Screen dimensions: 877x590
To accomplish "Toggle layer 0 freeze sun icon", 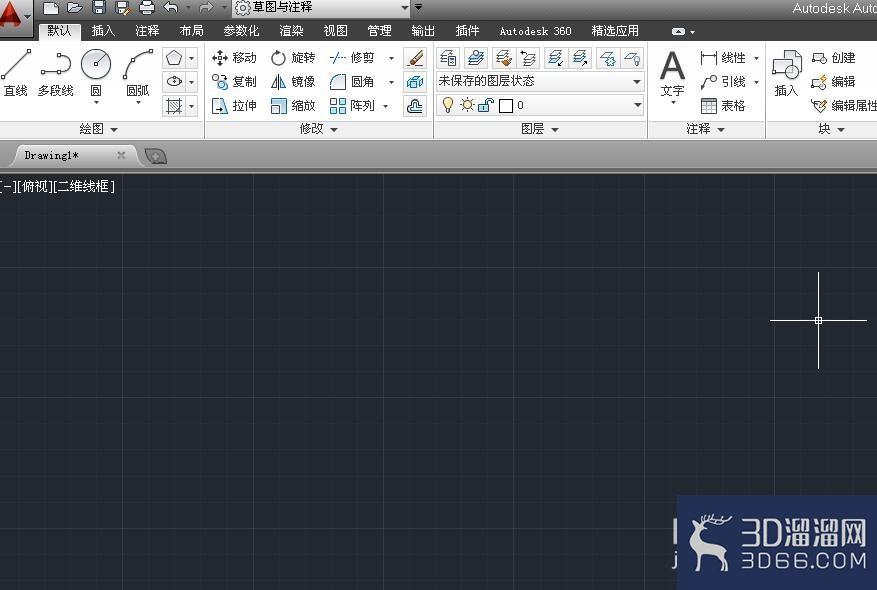I will point(467,105).
